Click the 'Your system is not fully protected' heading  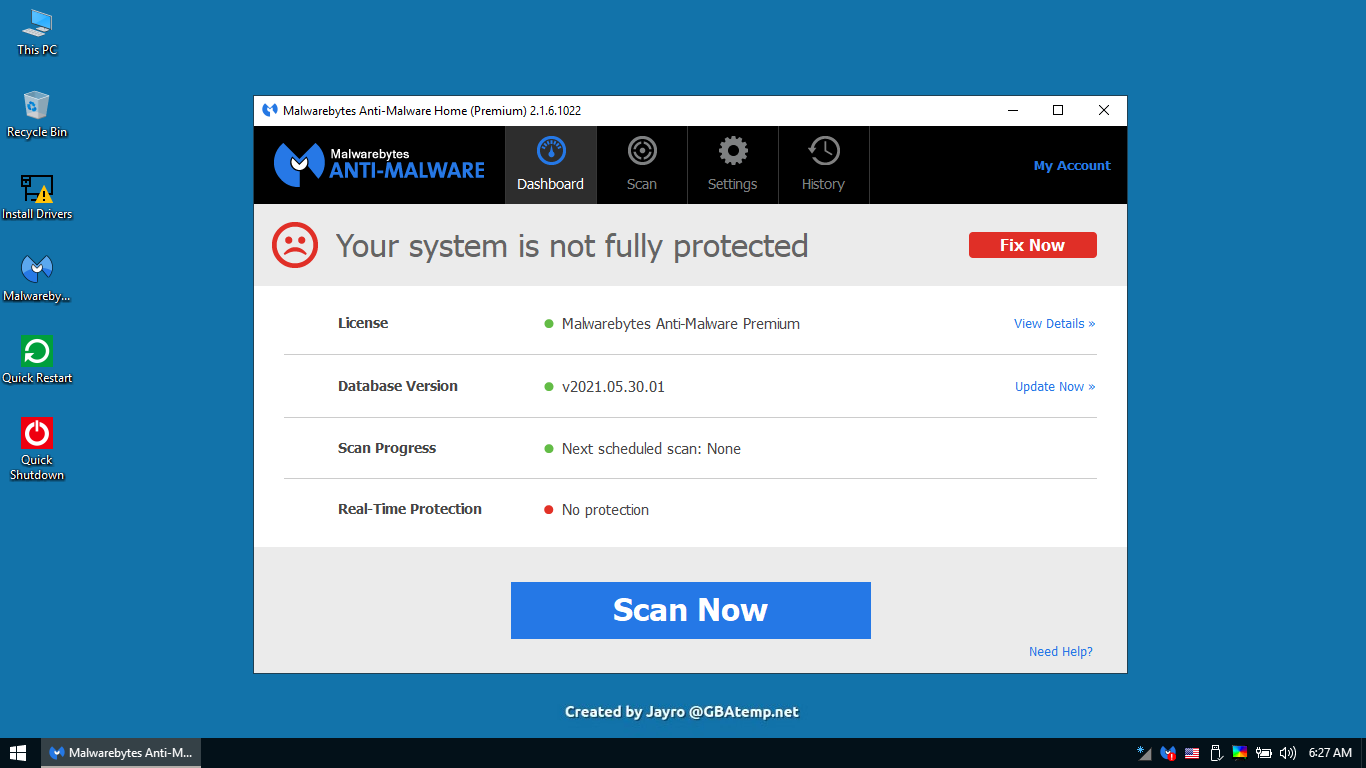(572, 246)
